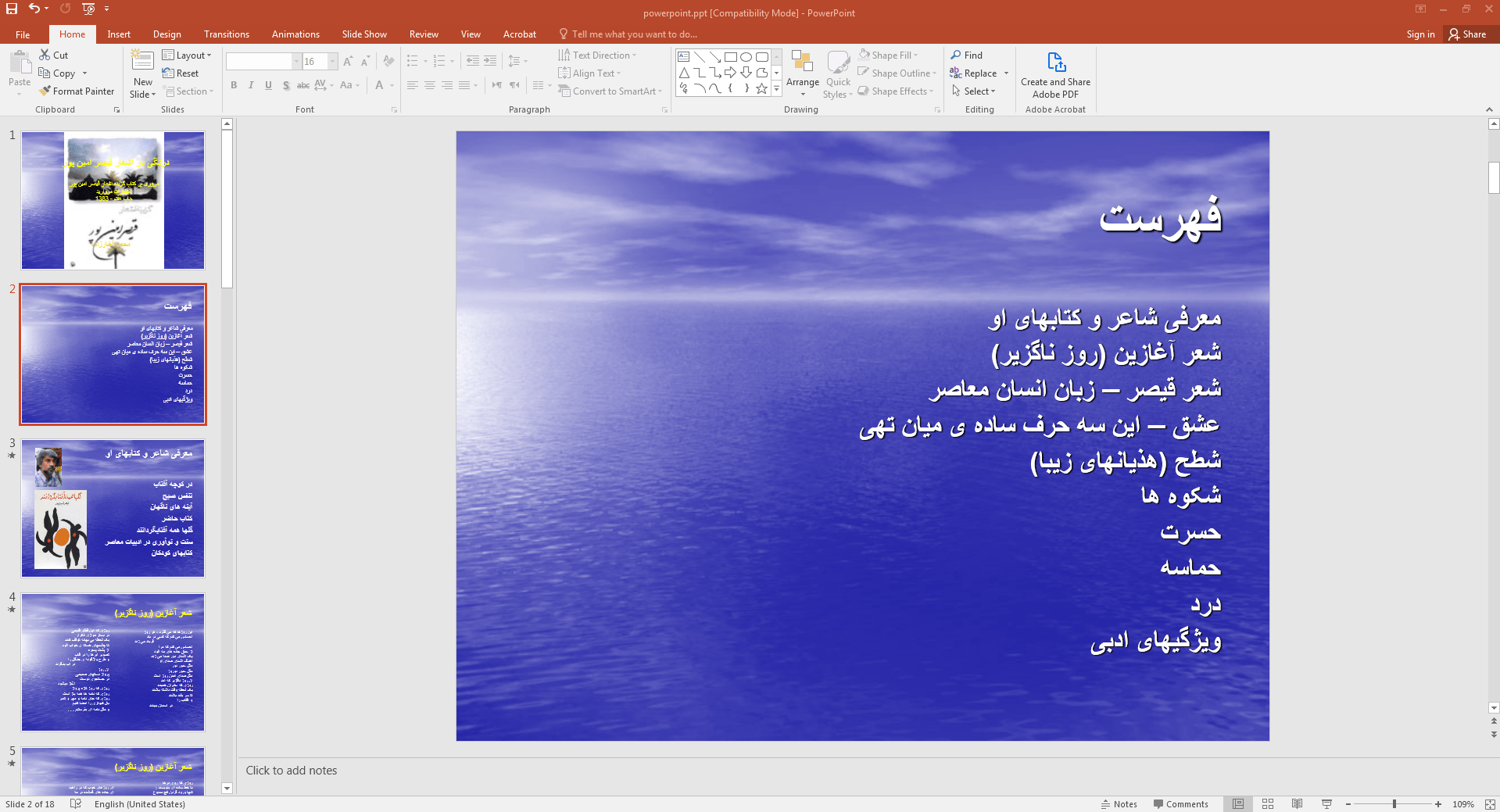Image resolution: width=1500 pixels, height=812 pixels.
Task: Click Create and Share Adobe PDF
Action: [x=1055, y=75]
